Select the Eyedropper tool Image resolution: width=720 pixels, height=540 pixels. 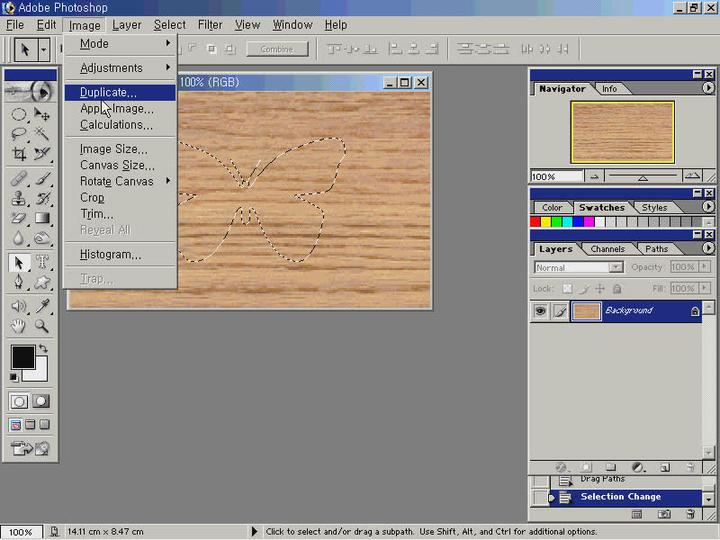pyautogui.click(x=42, y=306)
